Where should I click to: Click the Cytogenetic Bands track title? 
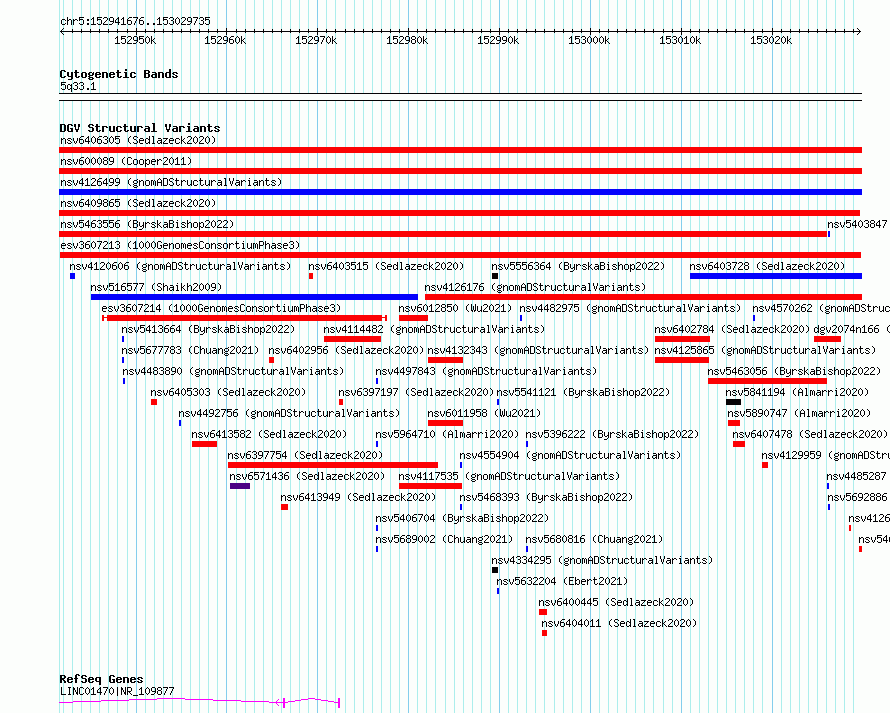click(x=119, y=74)
